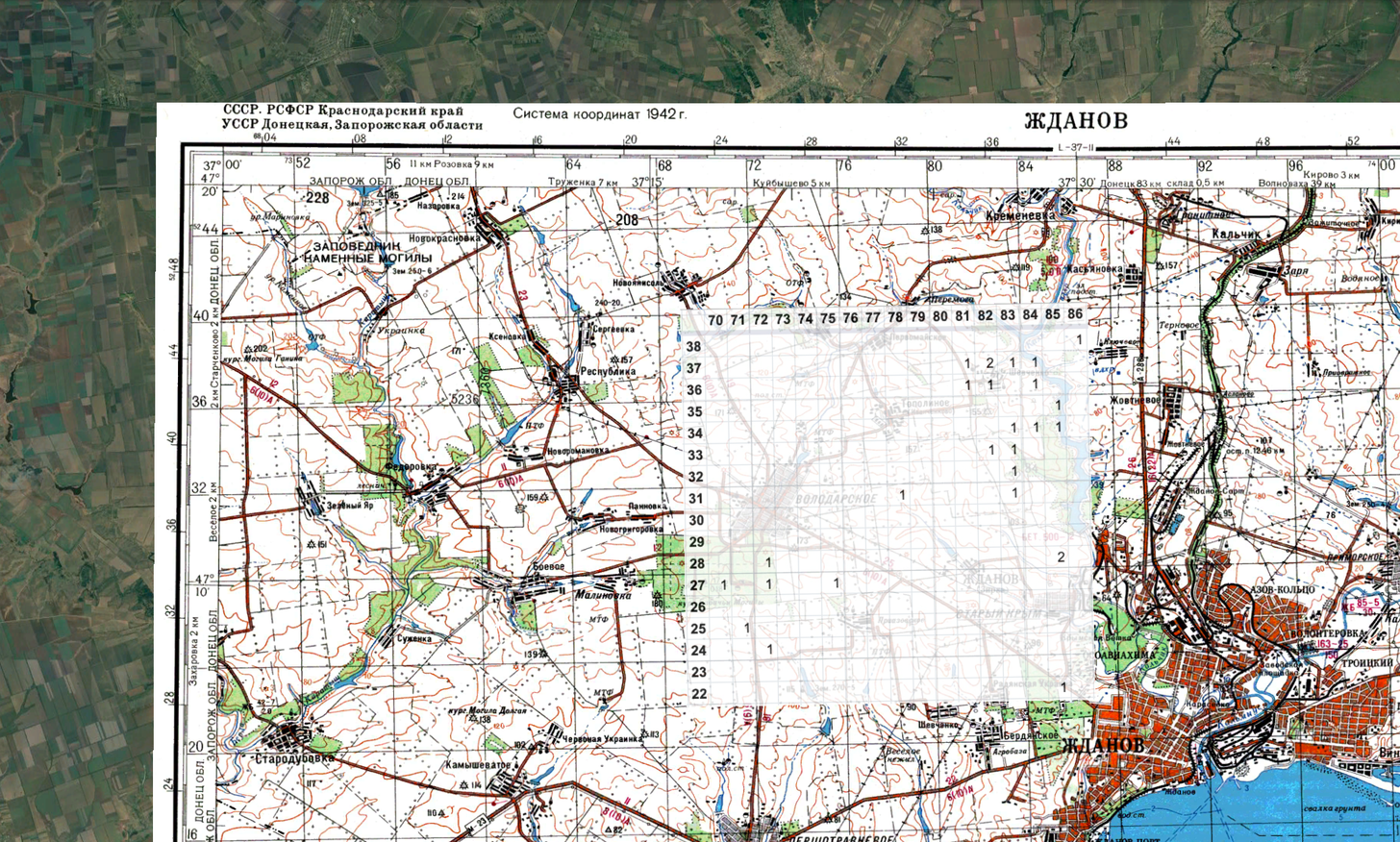Click the ЖДАНОВ city label near the coast

(x=1104, y=745)
